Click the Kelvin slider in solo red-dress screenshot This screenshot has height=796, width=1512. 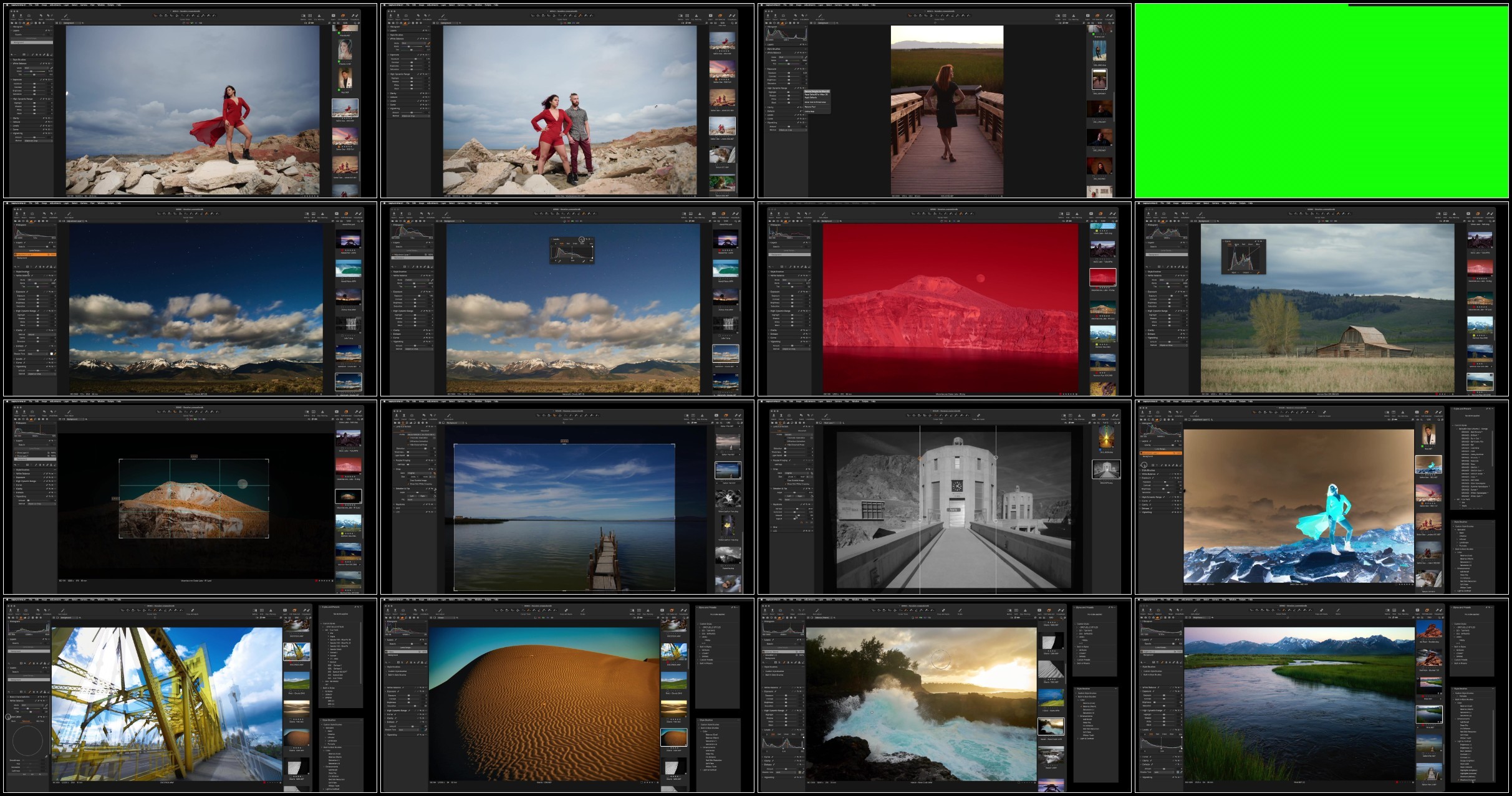35,71
